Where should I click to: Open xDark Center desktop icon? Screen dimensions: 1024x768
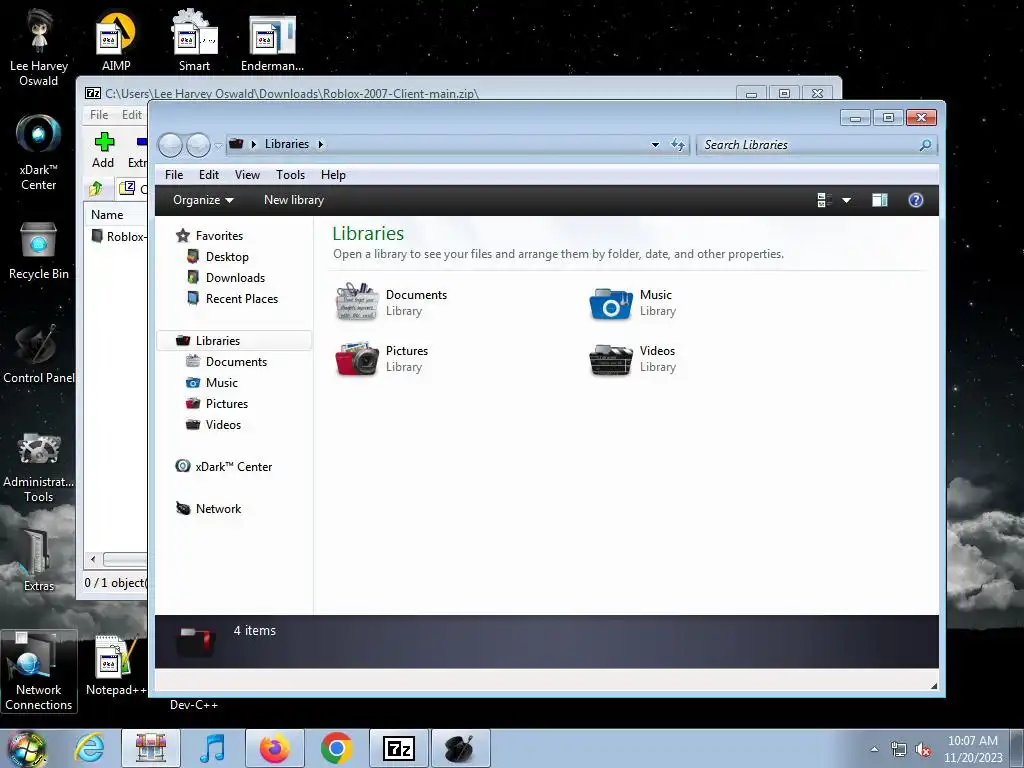click(x=39, y=152)
